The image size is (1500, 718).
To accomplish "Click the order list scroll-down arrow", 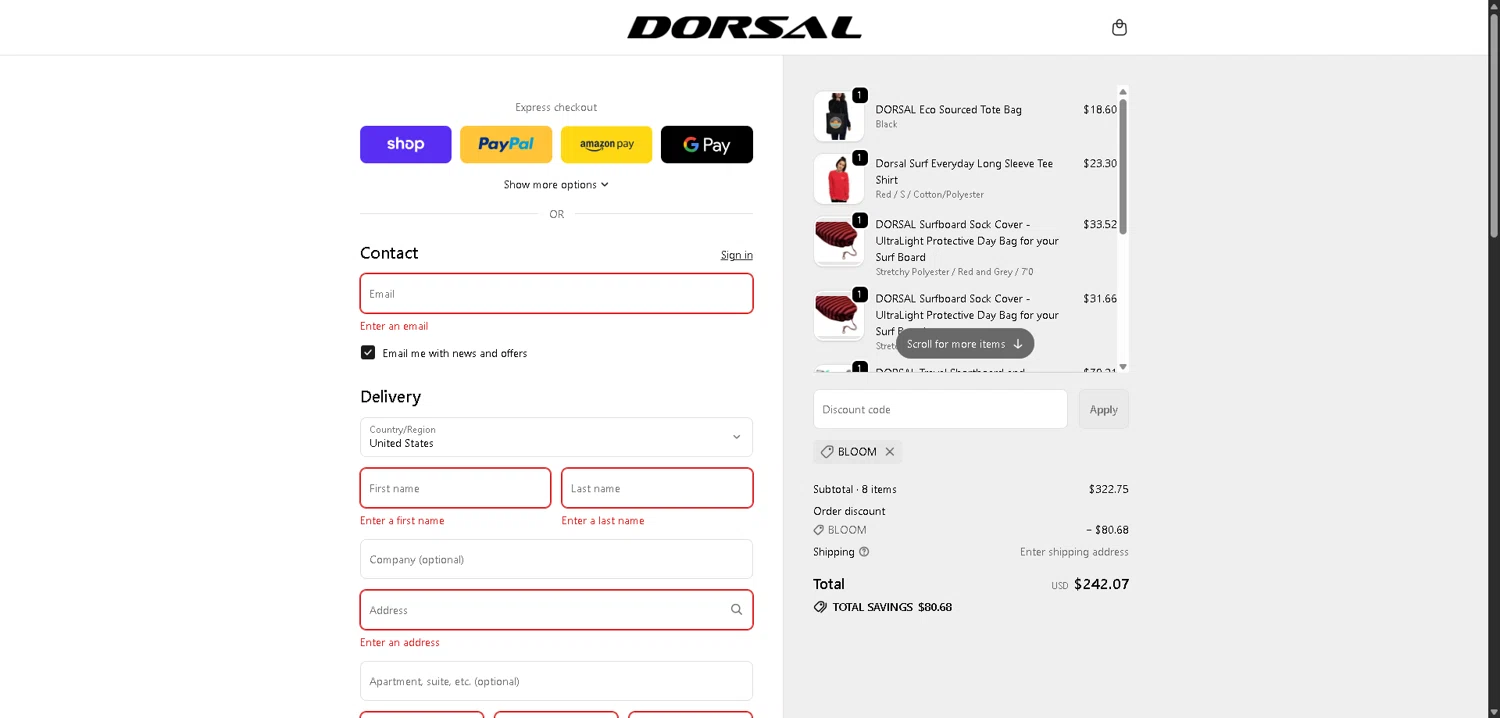I will pyautogui.click(x=1123, y=367).
